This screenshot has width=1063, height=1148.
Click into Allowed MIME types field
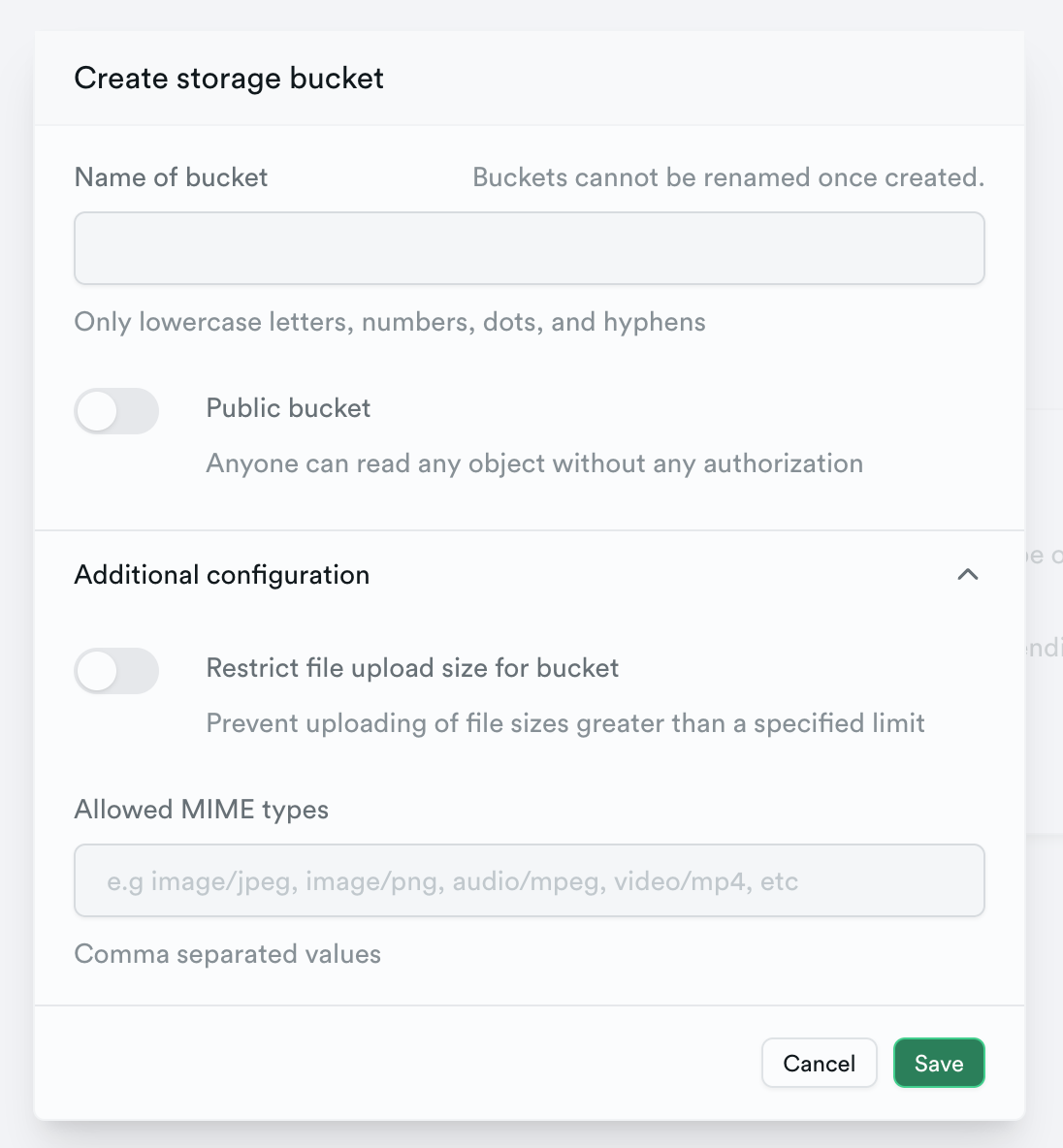(529, 880)
